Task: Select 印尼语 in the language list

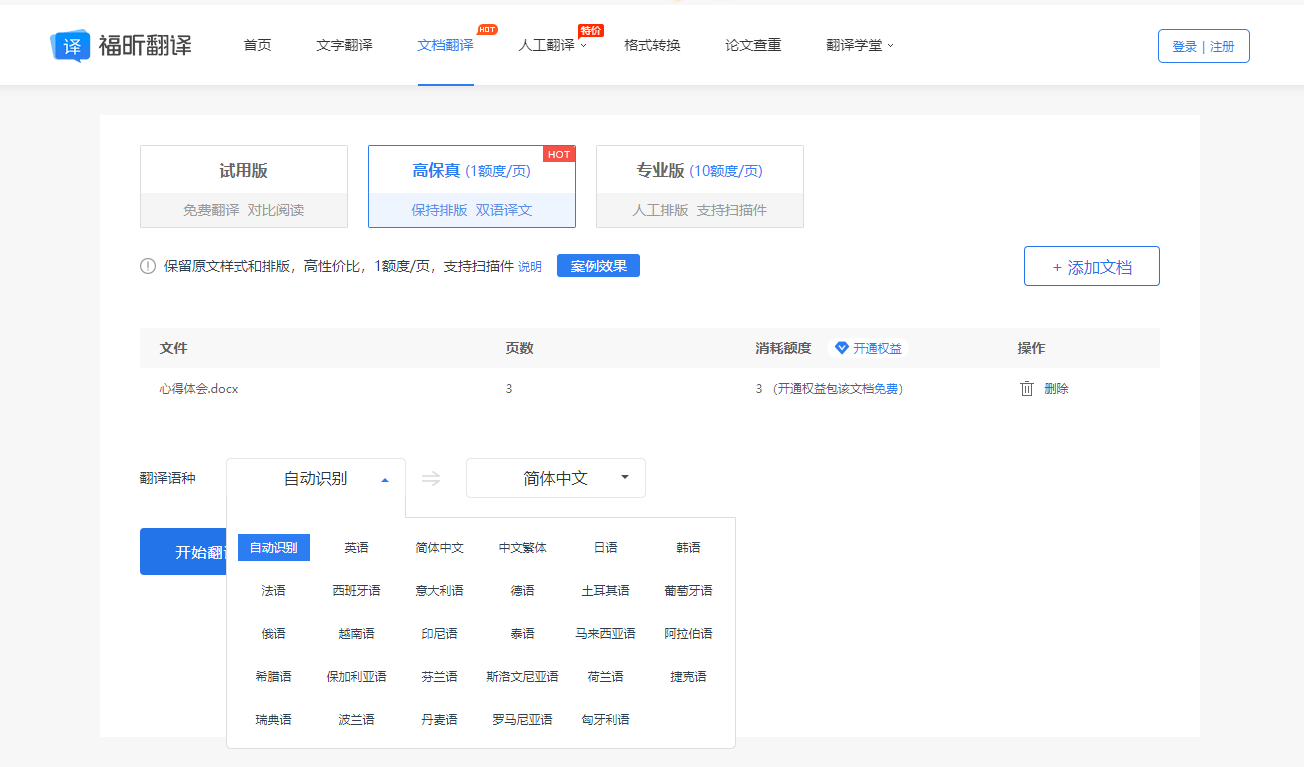Action: (440, 634)
